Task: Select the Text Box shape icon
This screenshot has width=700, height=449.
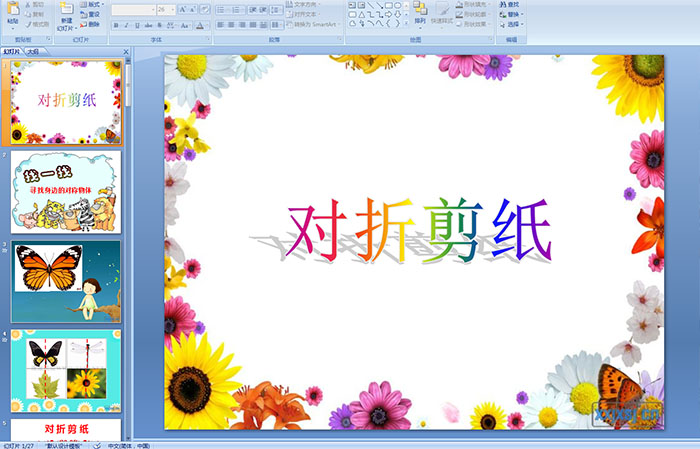Action: click(x=352, y=5)
